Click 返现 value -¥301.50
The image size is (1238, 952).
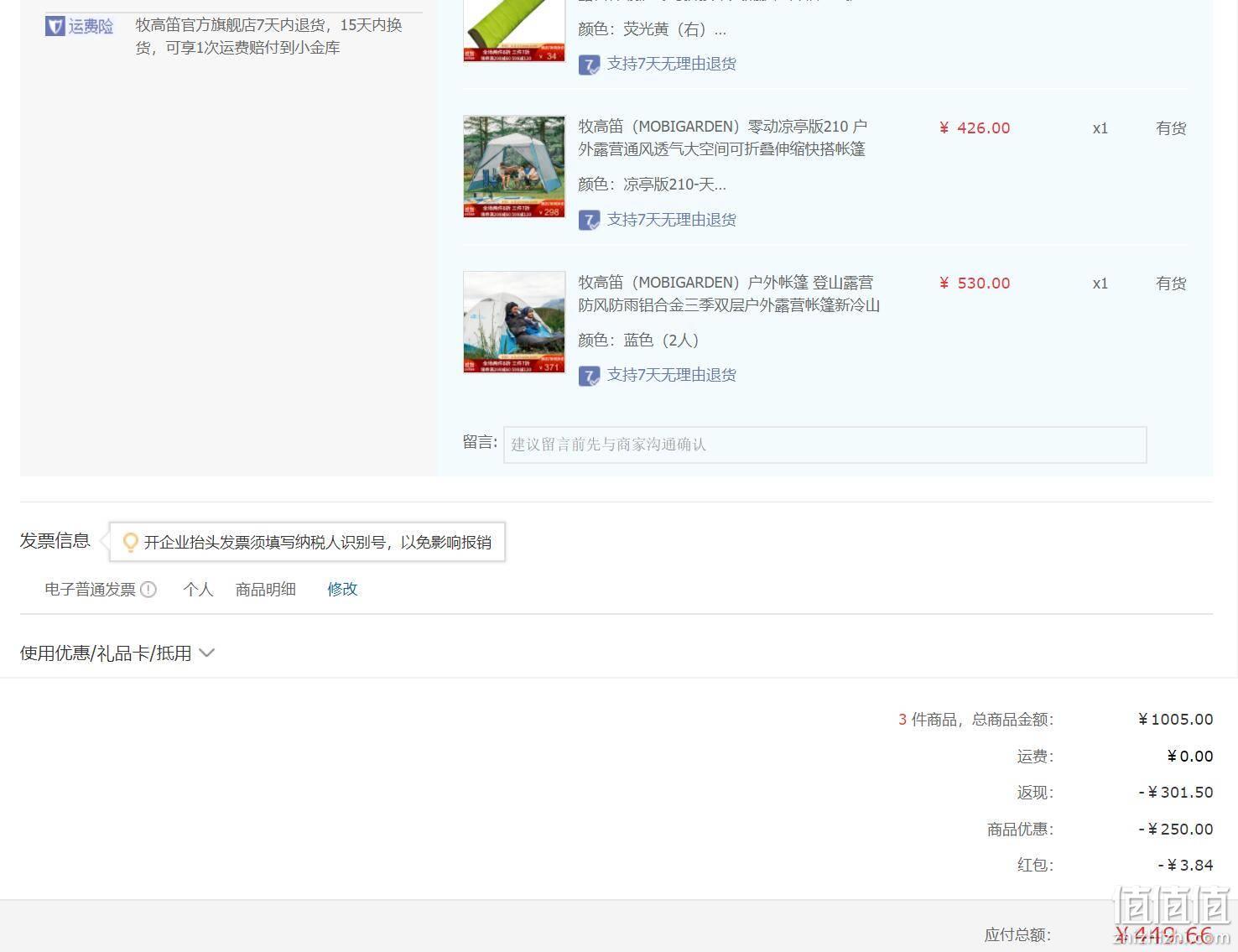click(1176, 793)
